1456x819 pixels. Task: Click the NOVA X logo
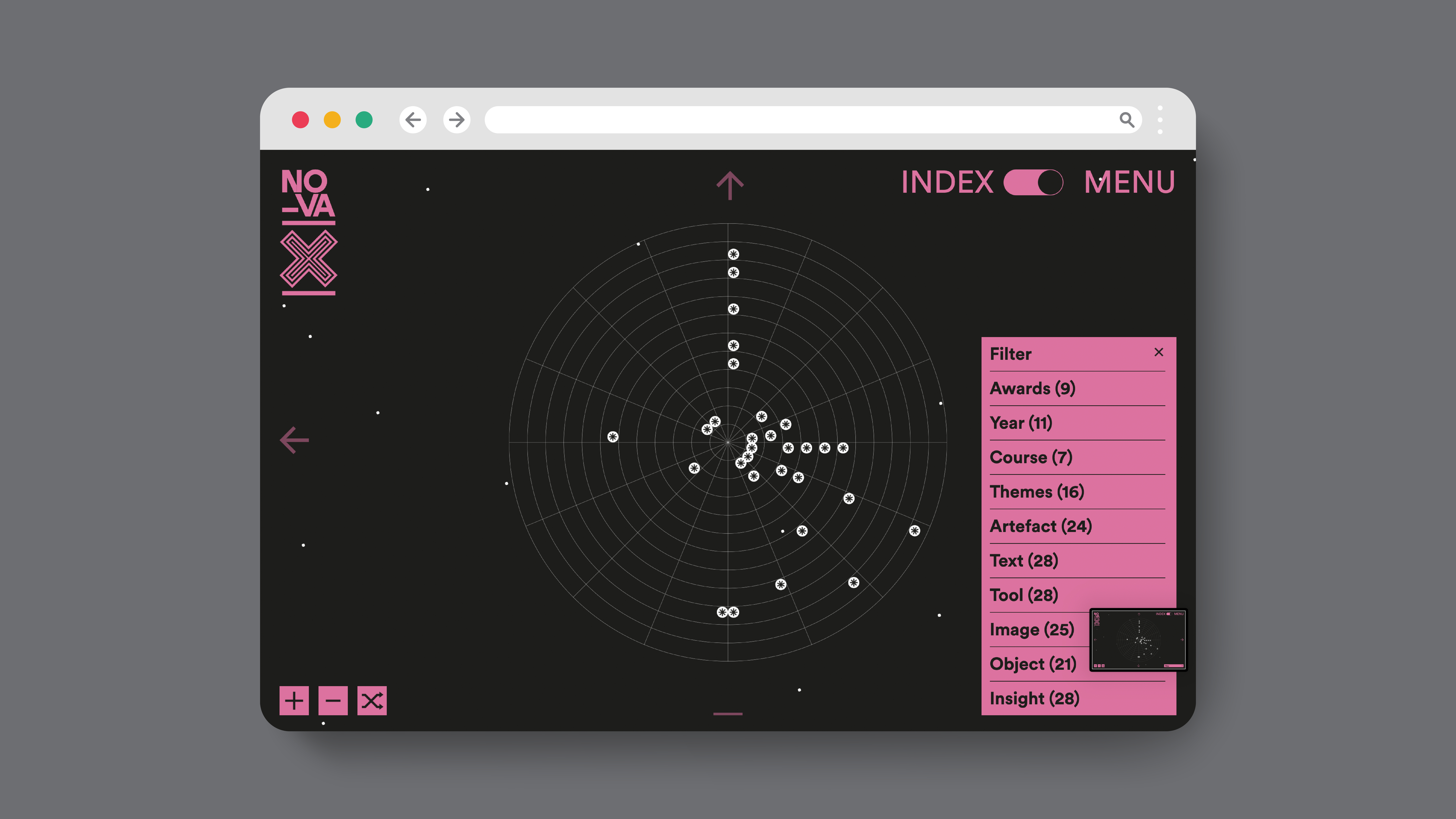[309, 232]
